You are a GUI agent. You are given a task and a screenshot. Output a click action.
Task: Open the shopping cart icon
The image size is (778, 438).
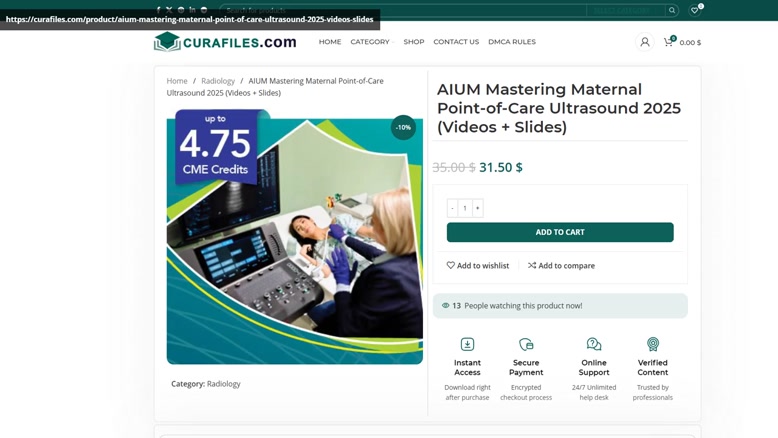pyautogui.click(x=669, y=42)
